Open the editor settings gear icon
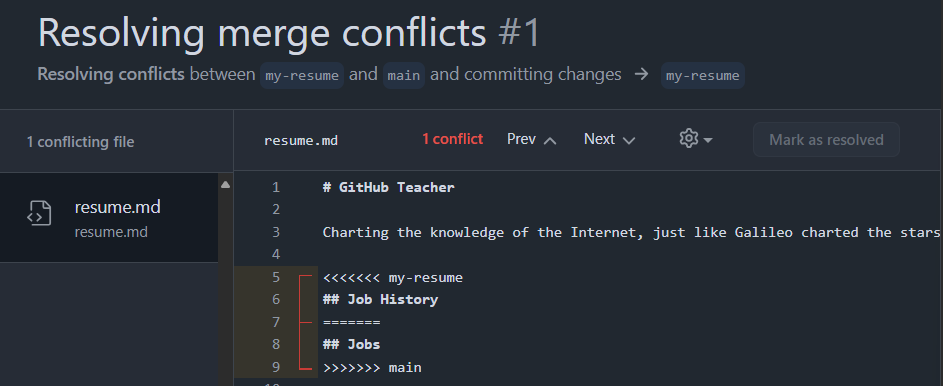Viewport: 943px width, 386px height. click(x=688, y=139)
